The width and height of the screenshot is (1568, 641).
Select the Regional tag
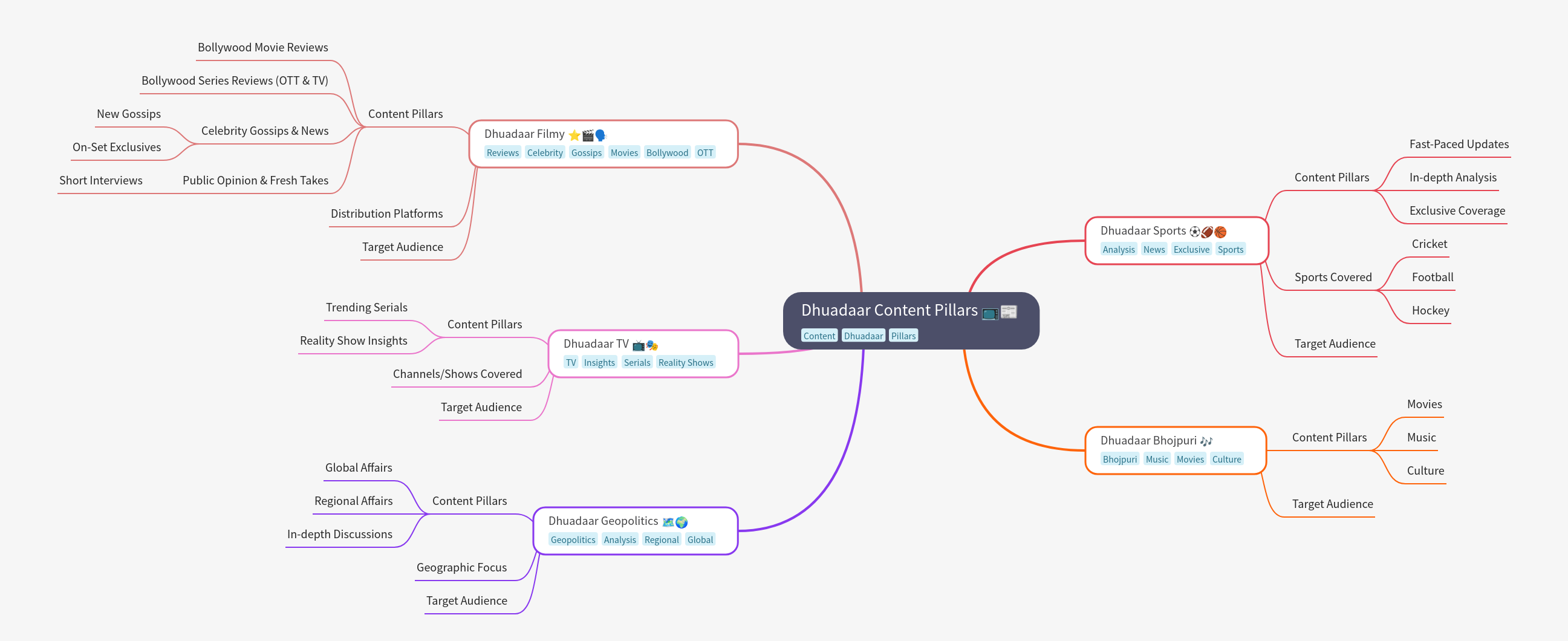[661, 540]
